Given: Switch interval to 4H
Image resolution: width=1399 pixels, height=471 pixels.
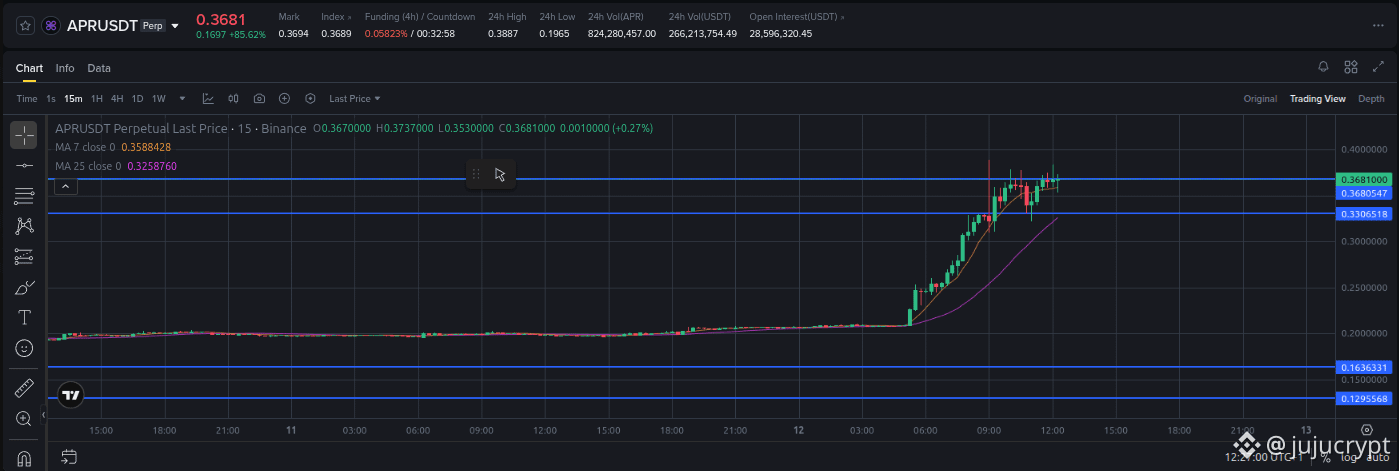Looking at the screenshot, I should [117, 98].
